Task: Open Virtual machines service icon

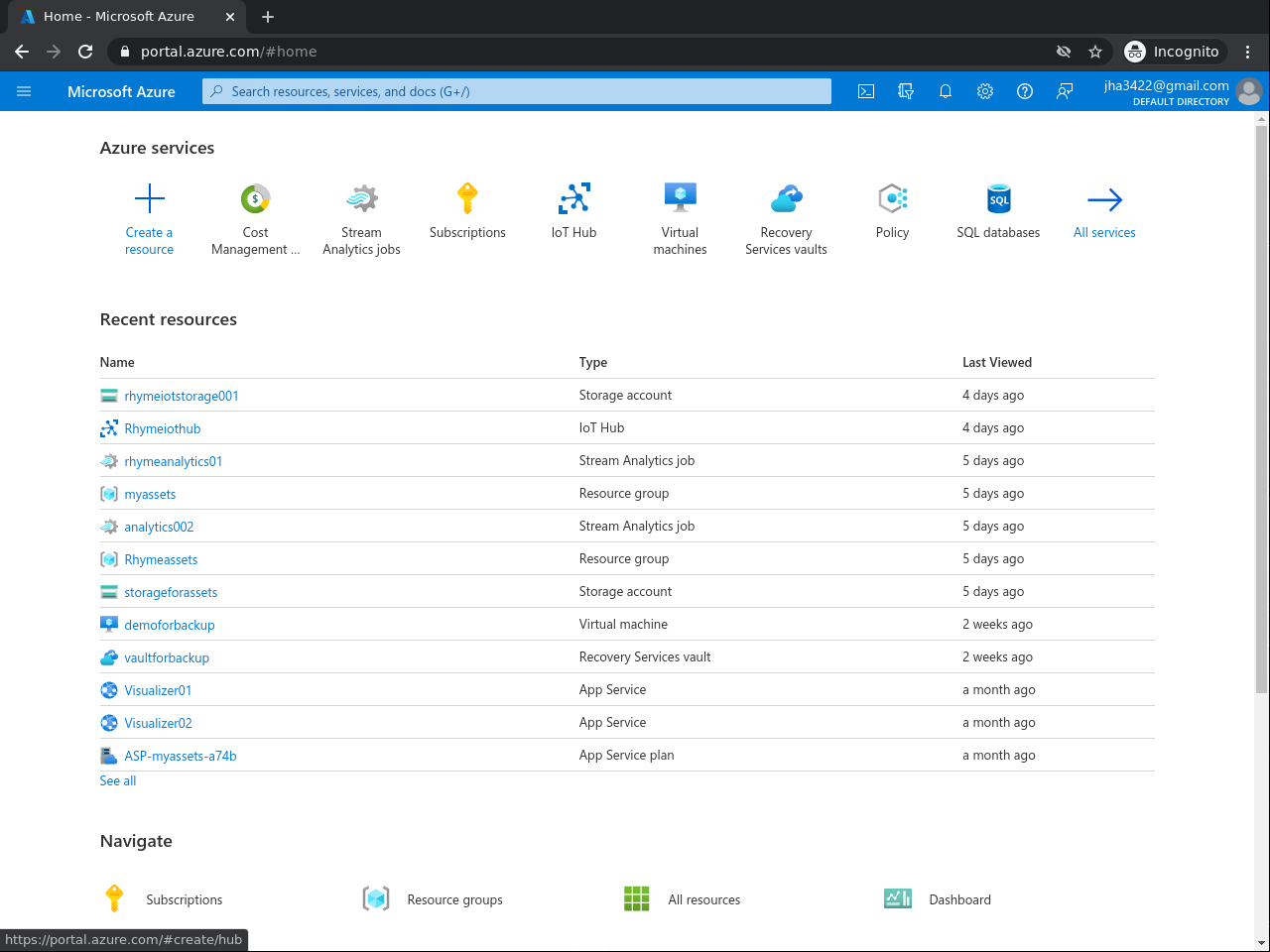Action: pyautogui.click(x=680, y=198)
